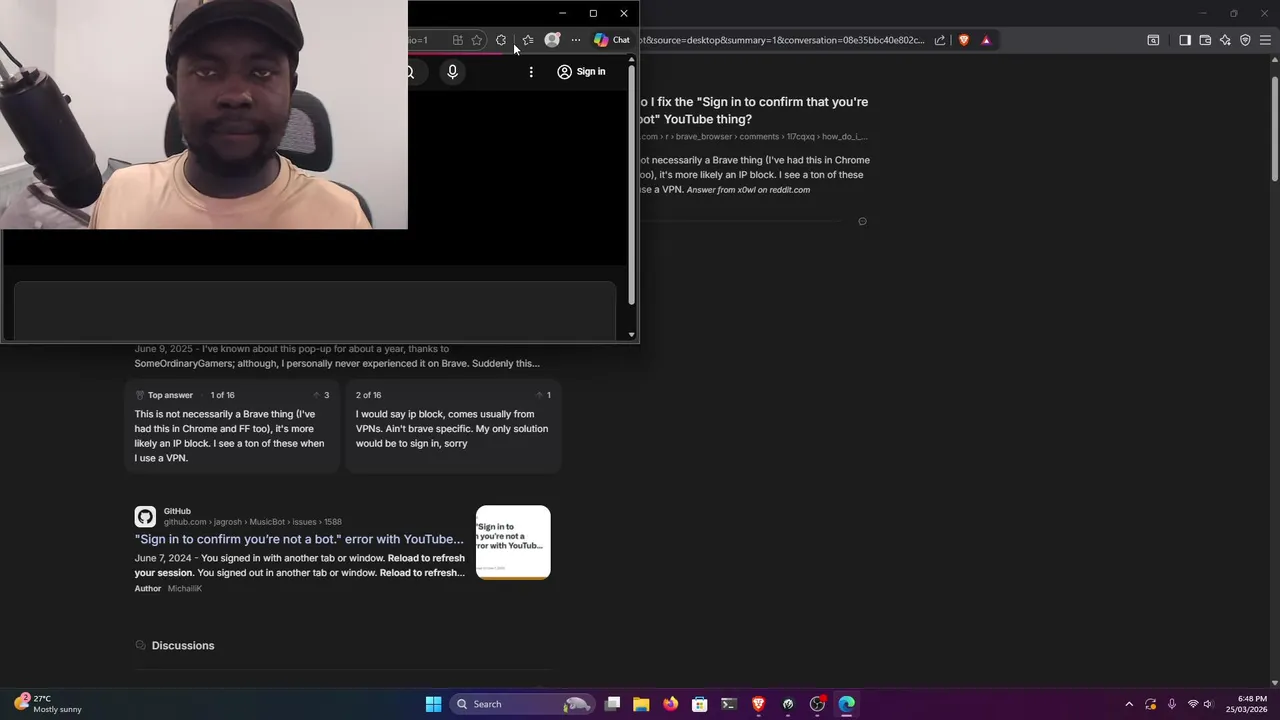Viewport: 1280px width, 720px height.
Task: Click the Edge Extensions puzzle icon
Action: coord(501,40)
